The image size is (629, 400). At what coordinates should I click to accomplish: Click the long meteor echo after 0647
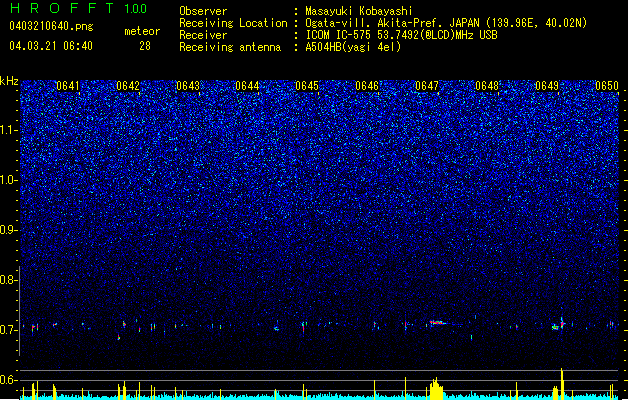tap(440, 323)
